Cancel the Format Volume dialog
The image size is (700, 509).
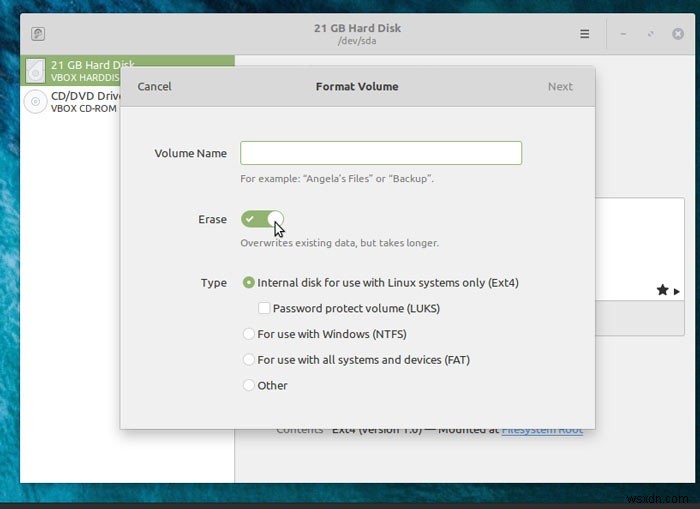coord(154,87)
